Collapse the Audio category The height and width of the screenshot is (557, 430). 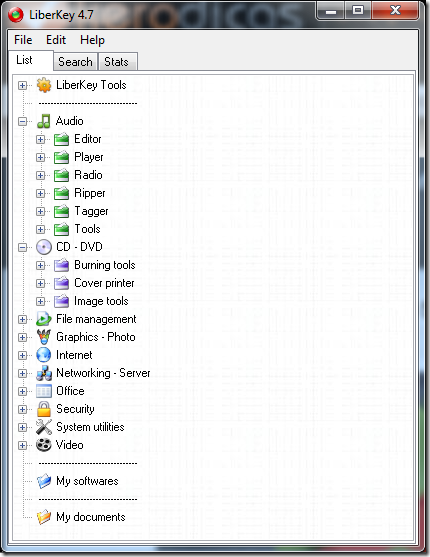[22, 121]
